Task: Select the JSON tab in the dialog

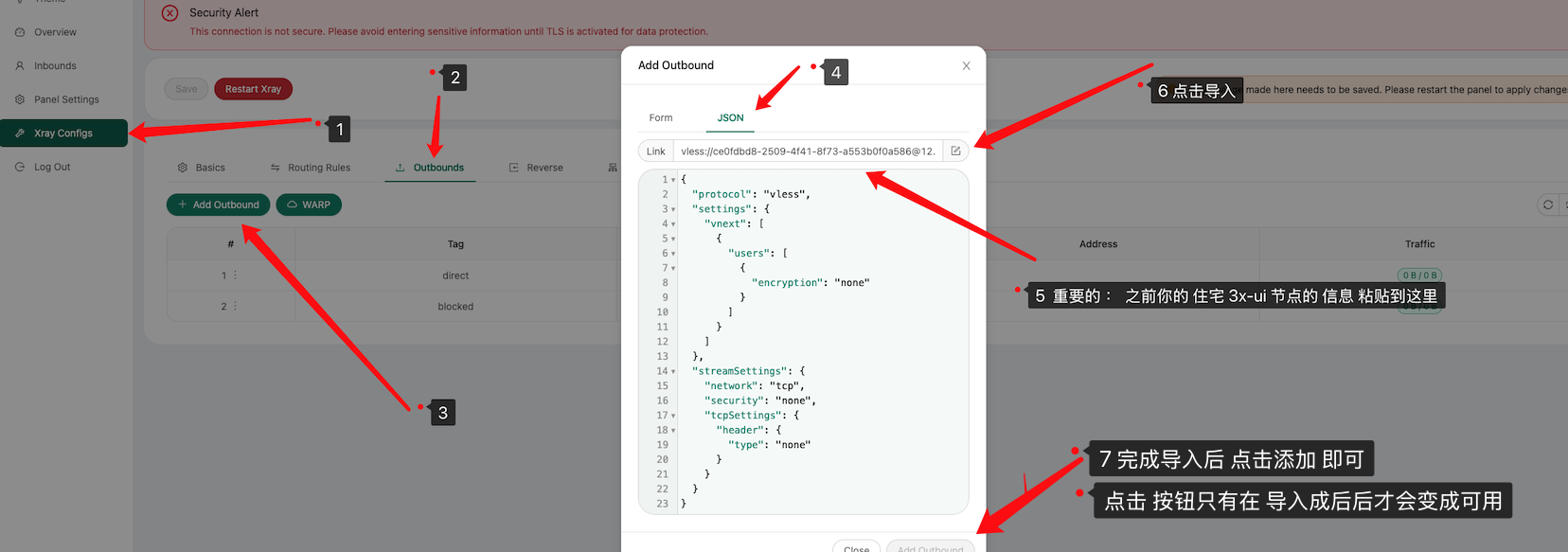Action: click(x=730, y=118)
